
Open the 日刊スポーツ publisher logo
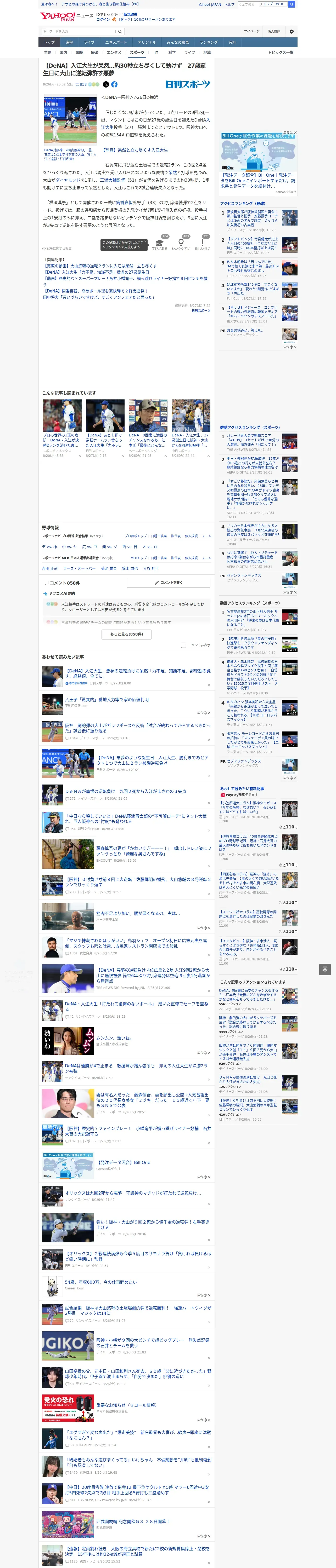click(188, 85)
